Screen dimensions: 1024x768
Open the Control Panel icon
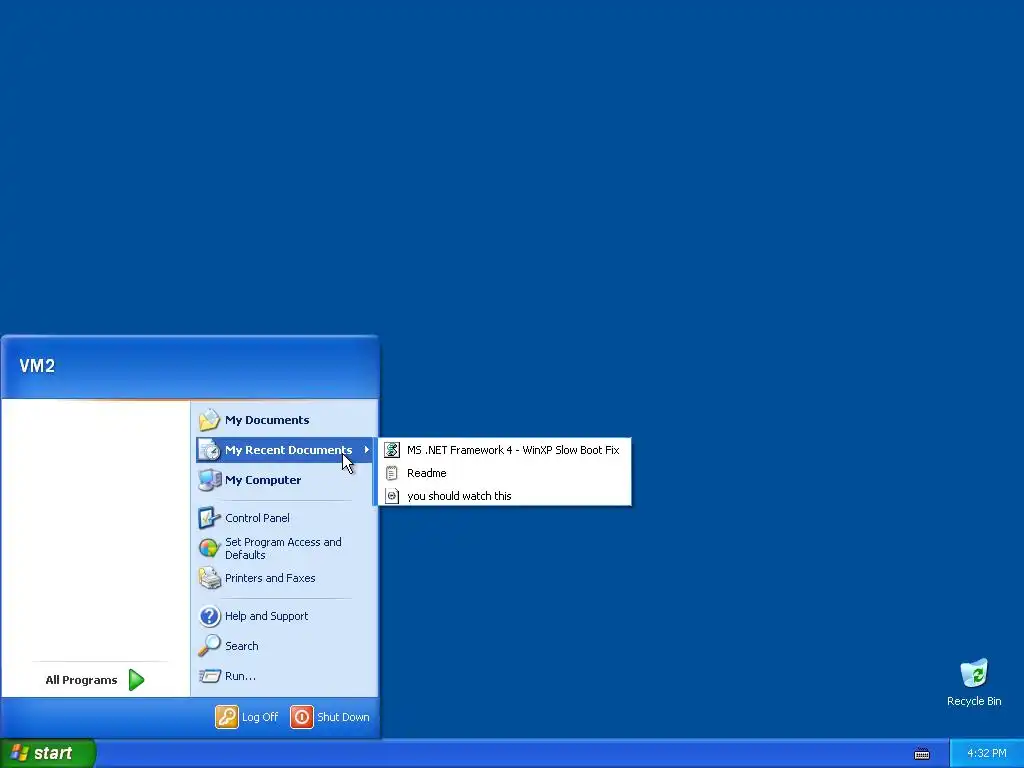click(x=209, y=518)
